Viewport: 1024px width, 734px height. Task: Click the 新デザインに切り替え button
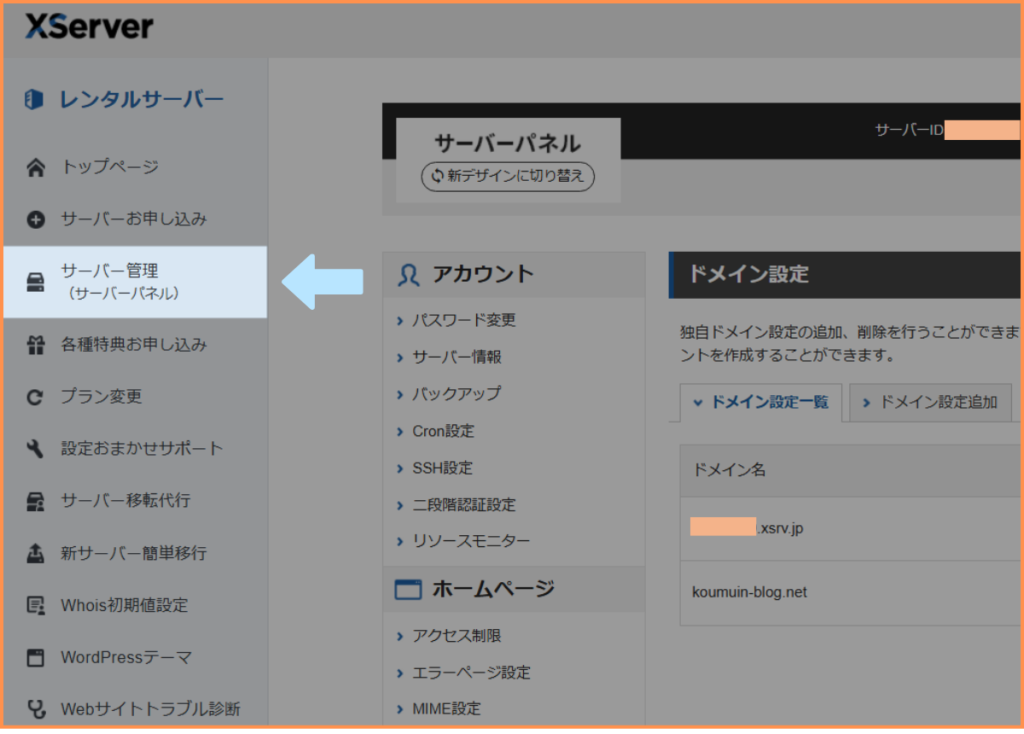(x=508, y=176)
